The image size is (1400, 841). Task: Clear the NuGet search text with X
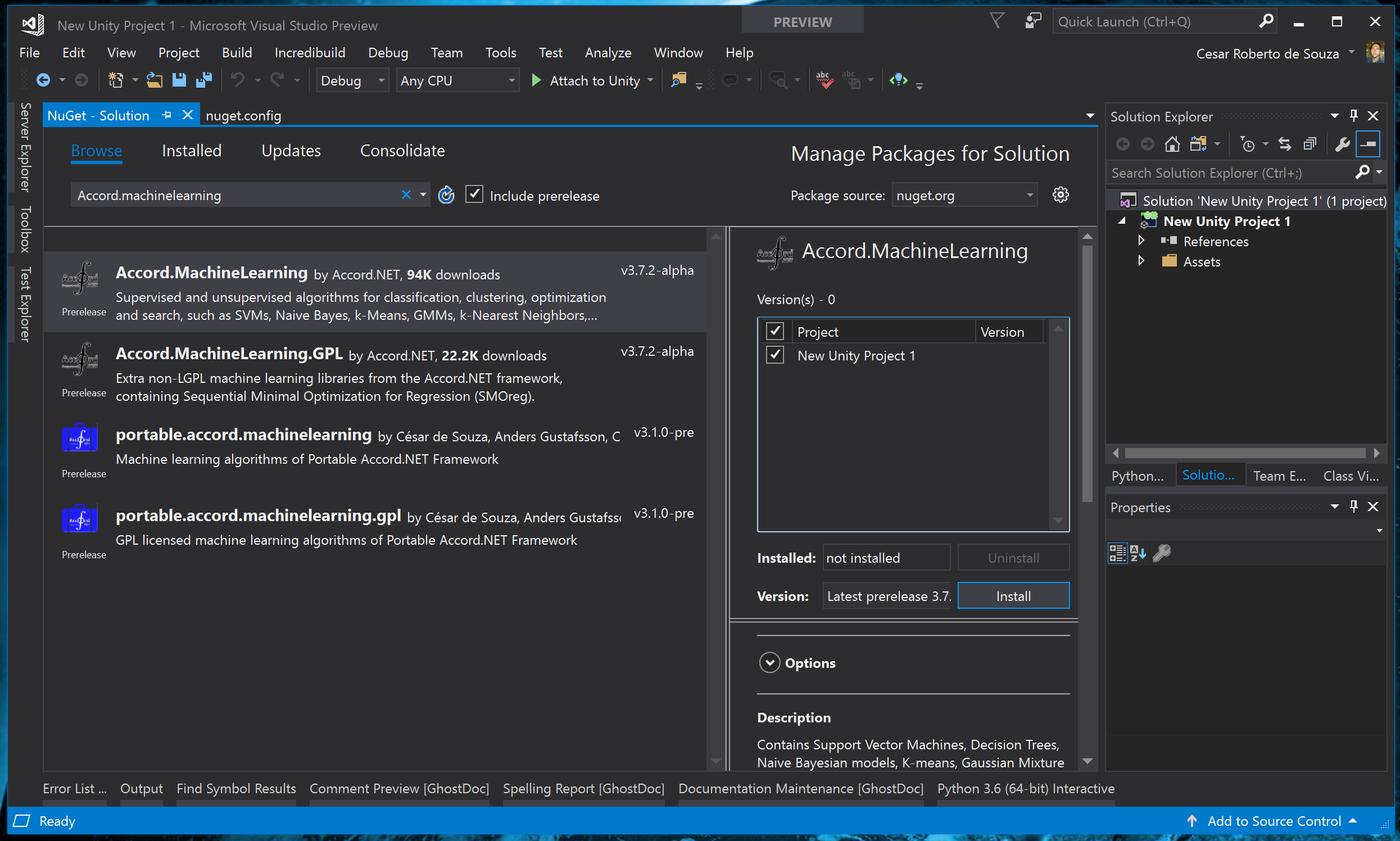(x=406, y=195)
